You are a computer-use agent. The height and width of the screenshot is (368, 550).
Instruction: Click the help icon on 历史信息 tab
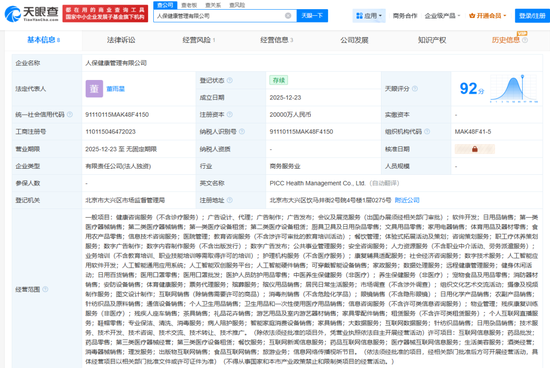[x=525, y=40]
